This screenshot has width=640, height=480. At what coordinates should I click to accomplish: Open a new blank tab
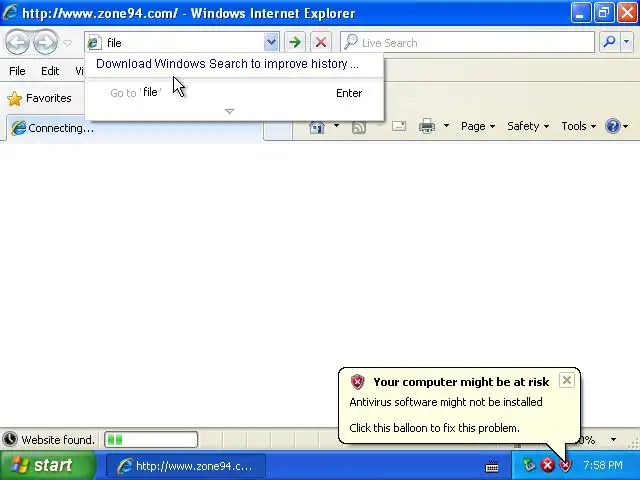[x=278, y=129]
